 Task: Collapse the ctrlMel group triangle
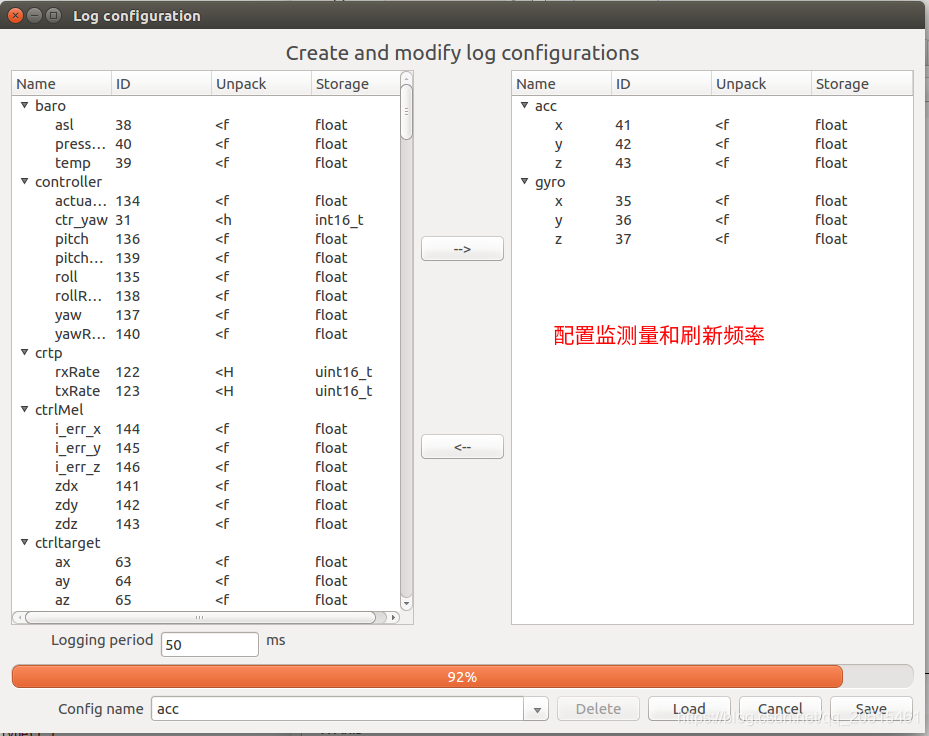[x=24, y=409]
